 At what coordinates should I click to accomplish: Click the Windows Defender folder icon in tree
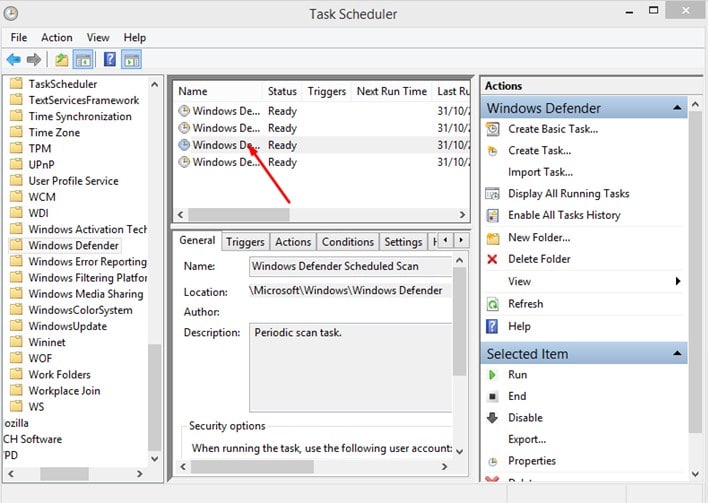pos(16,245)
